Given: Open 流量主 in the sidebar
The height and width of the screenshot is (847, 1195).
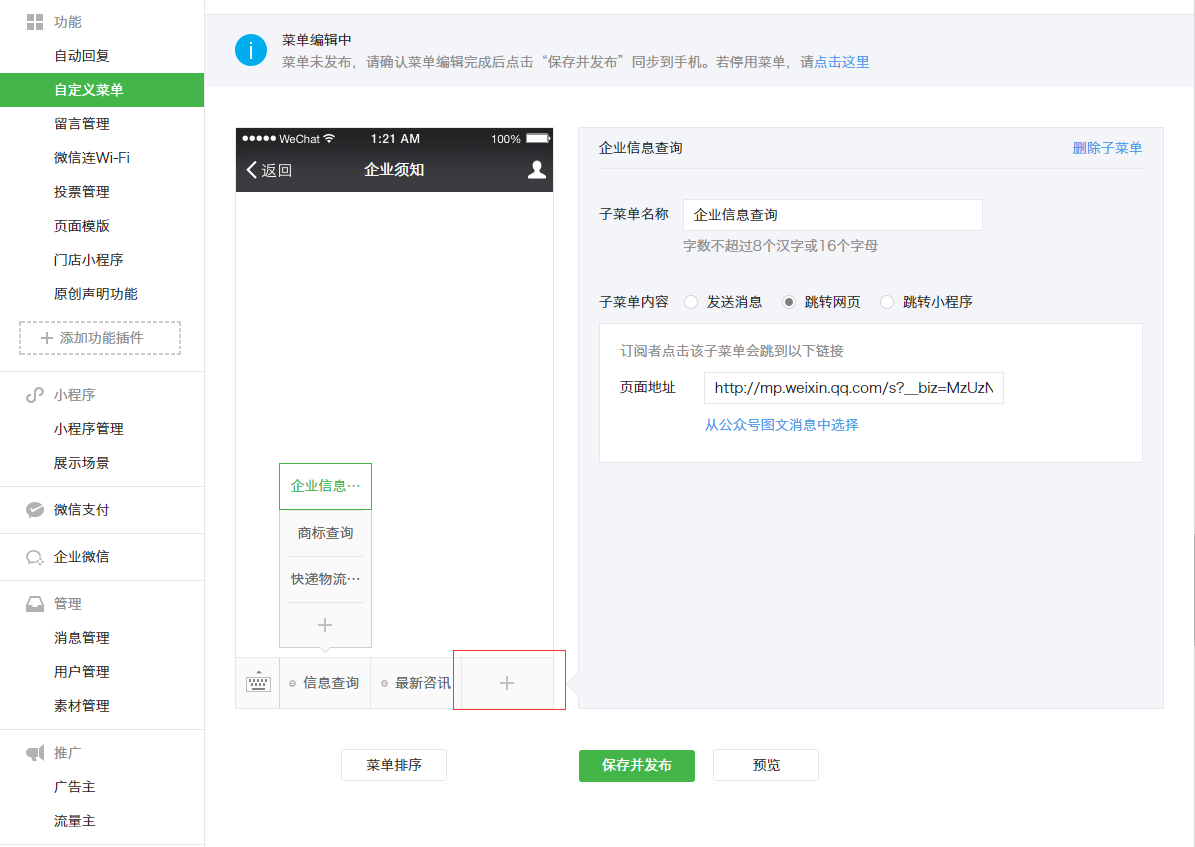Looking at the screenshot, I should [75, 821].
